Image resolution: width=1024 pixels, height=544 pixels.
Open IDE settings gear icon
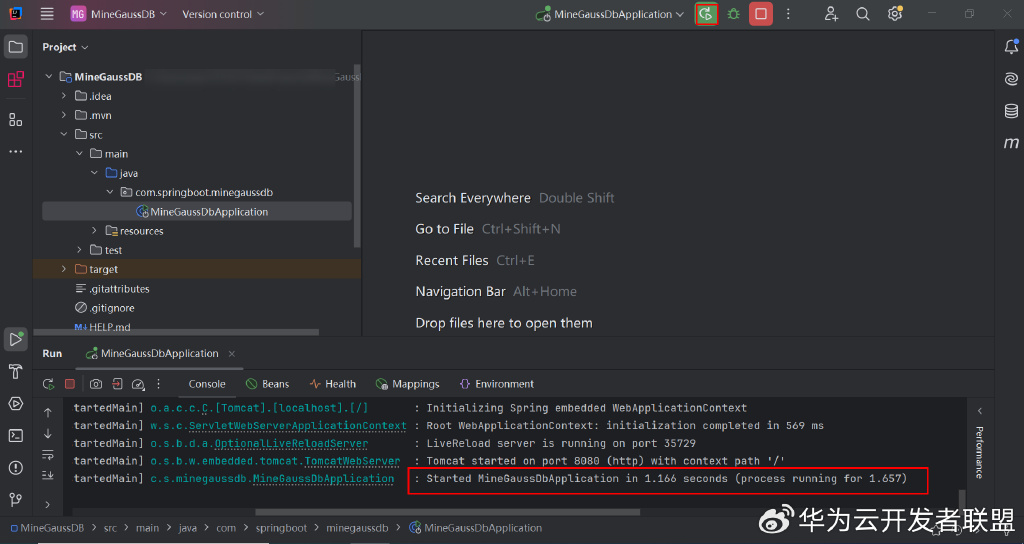pos(895,14)
